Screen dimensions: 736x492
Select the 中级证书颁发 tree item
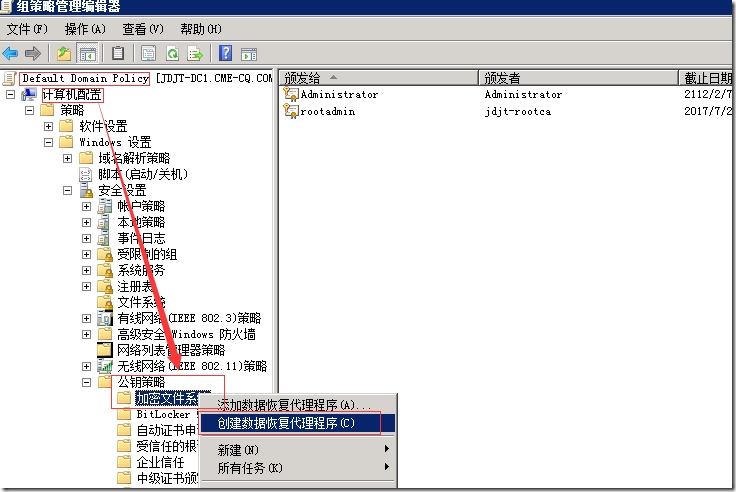pyautogui.click(x=167, y=478)
